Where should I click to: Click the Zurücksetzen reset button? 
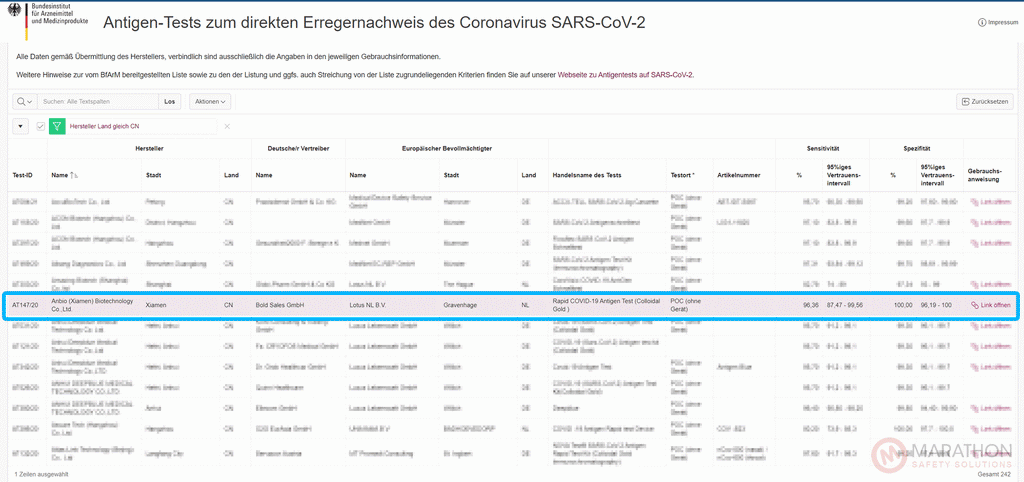[985, 102]
